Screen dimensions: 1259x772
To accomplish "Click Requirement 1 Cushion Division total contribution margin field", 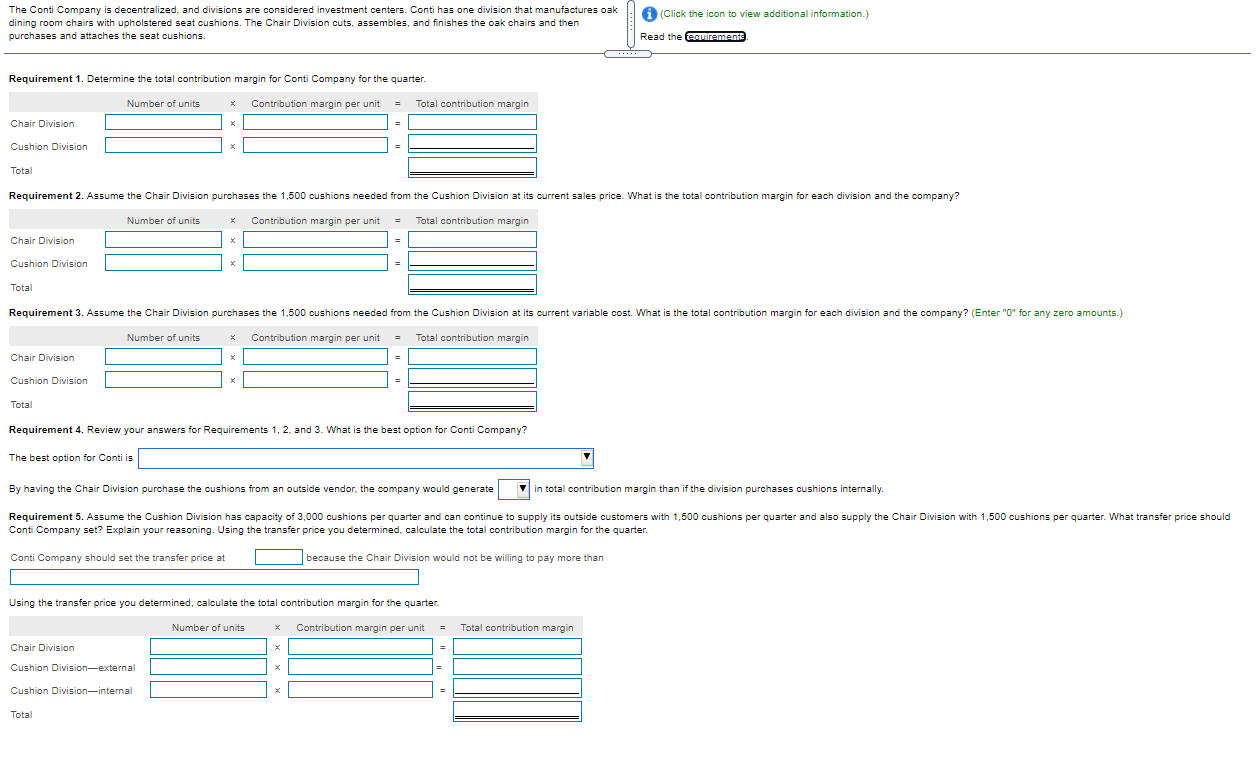I will click(x=472, y=144).
